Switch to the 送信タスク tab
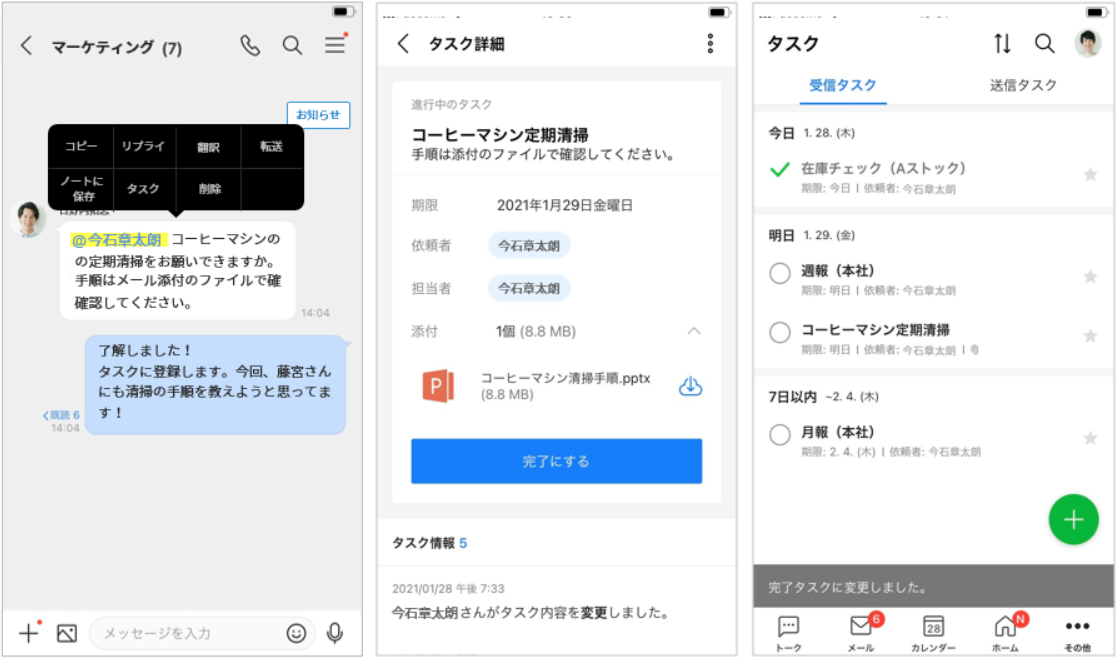The height and width of the screenshot is (659, 1117). tap(1023, 85)
